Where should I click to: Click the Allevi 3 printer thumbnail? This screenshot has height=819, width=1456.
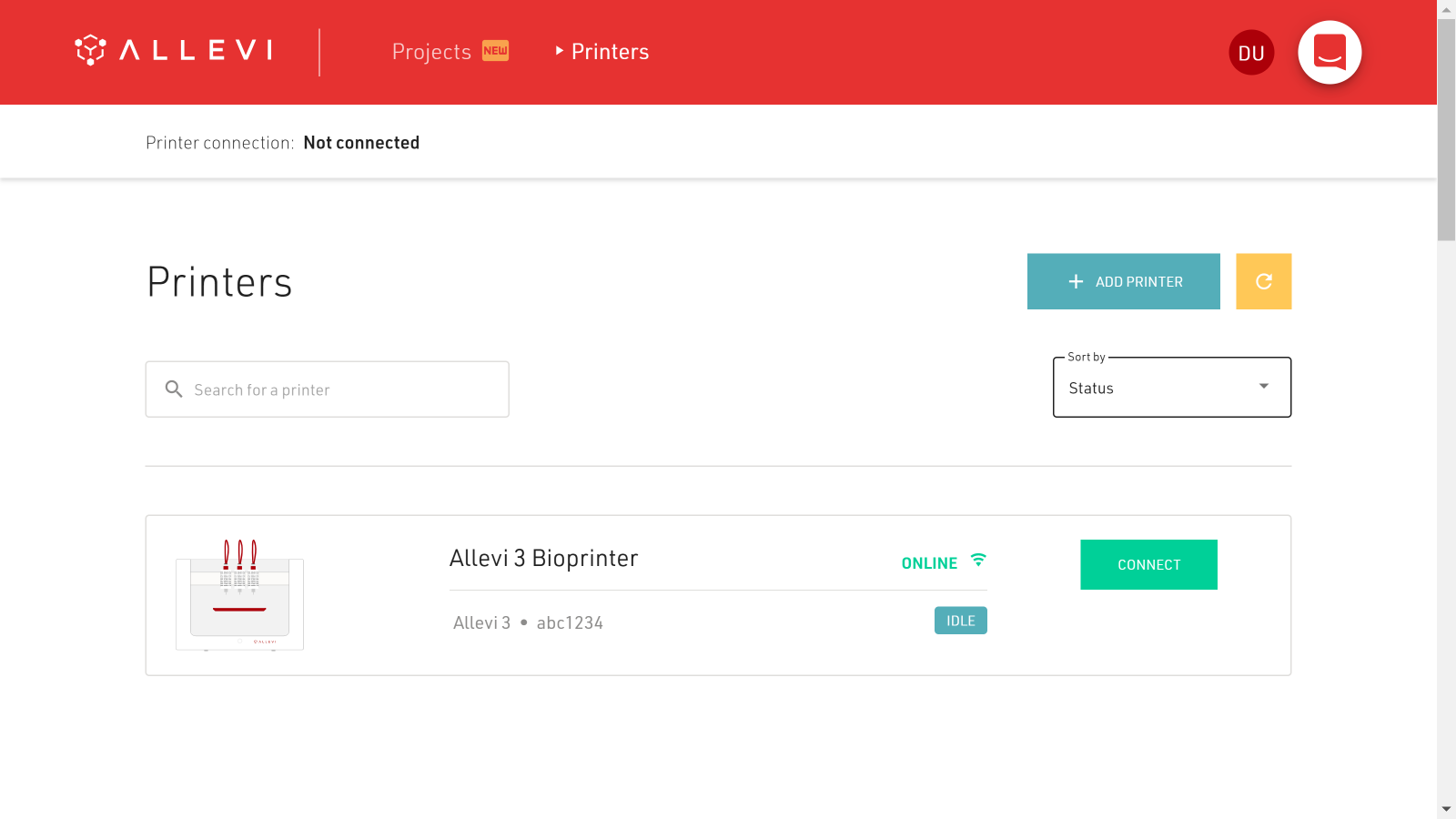239,595
